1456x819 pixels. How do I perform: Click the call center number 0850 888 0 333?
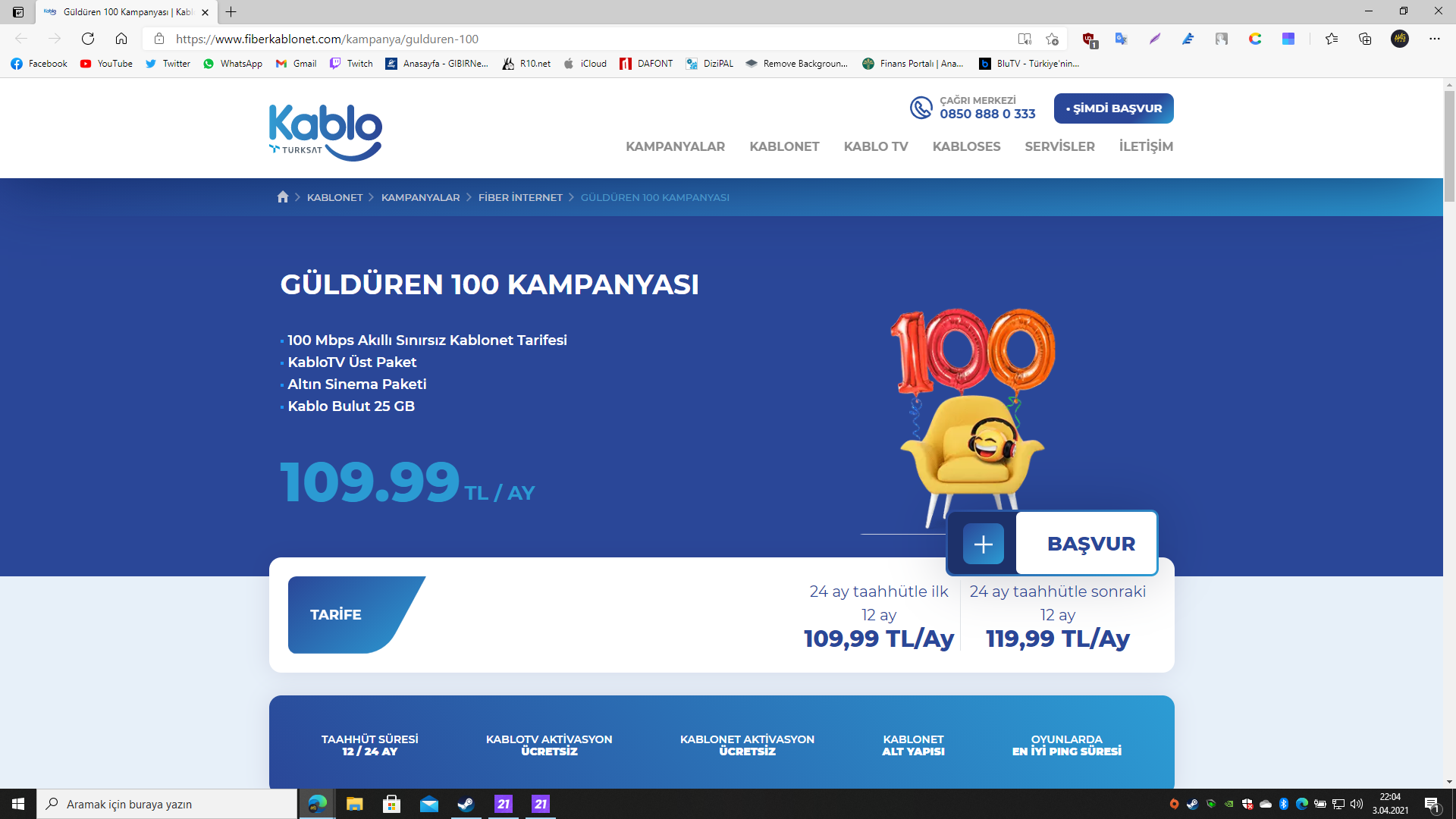987,114
